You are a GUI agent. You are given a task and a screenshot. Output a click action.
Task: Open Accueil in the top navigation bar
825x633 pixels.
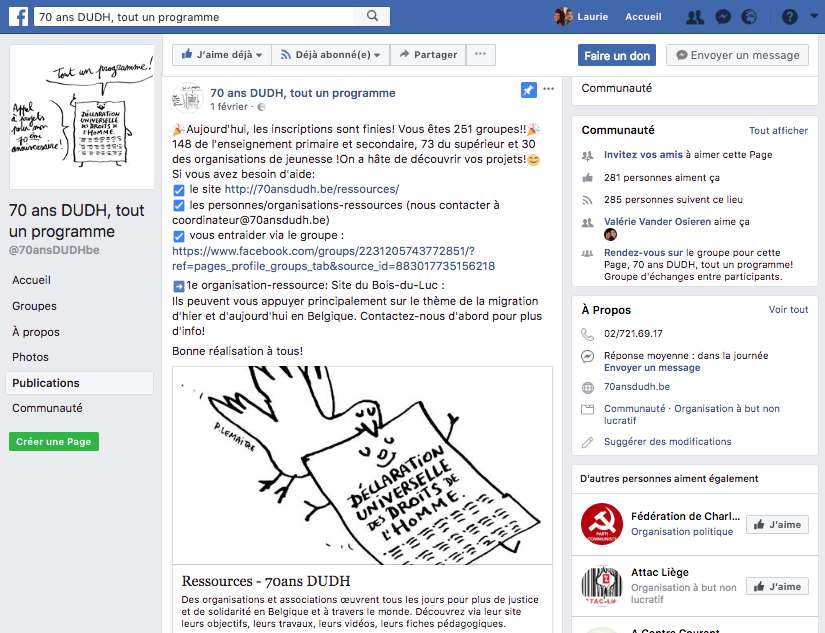pyautogui.click(x=643, y=17)
